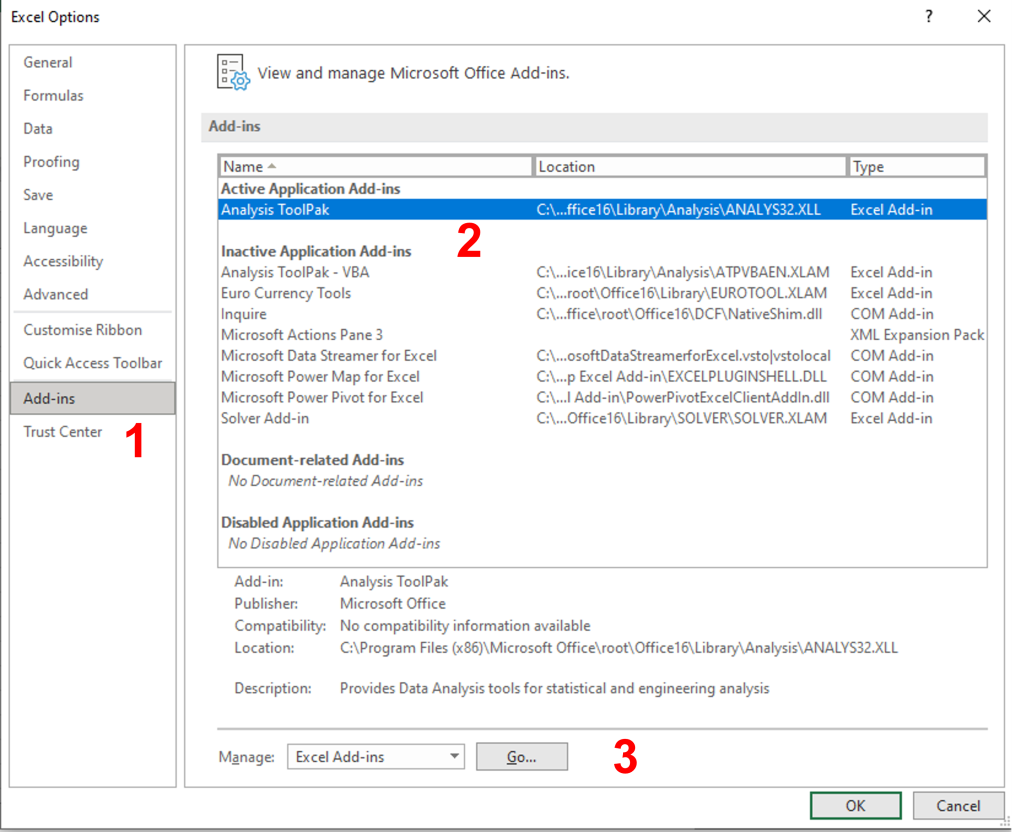Screen dimensions: 1024x832
Task: Select Analysis ToolPak - VBA add-in
Action: click(602, 272)
